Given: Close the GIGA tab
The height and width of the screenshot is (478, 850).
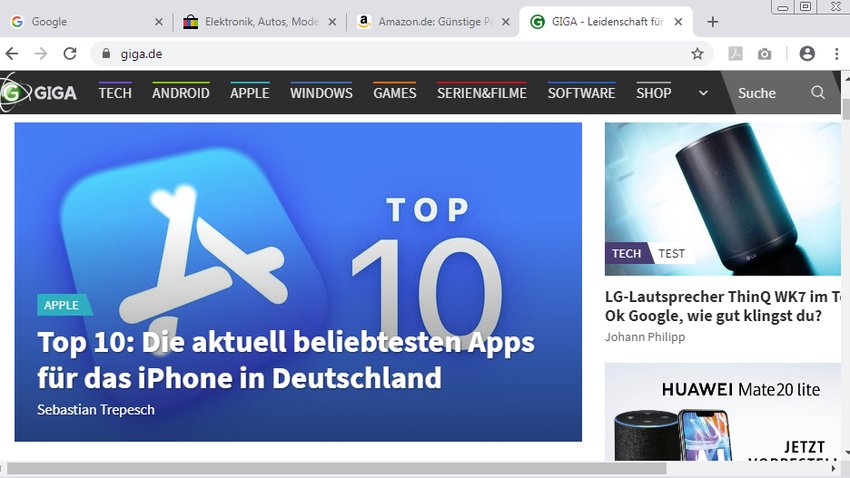Looking at the screenshot, I should tap(678, 22).
